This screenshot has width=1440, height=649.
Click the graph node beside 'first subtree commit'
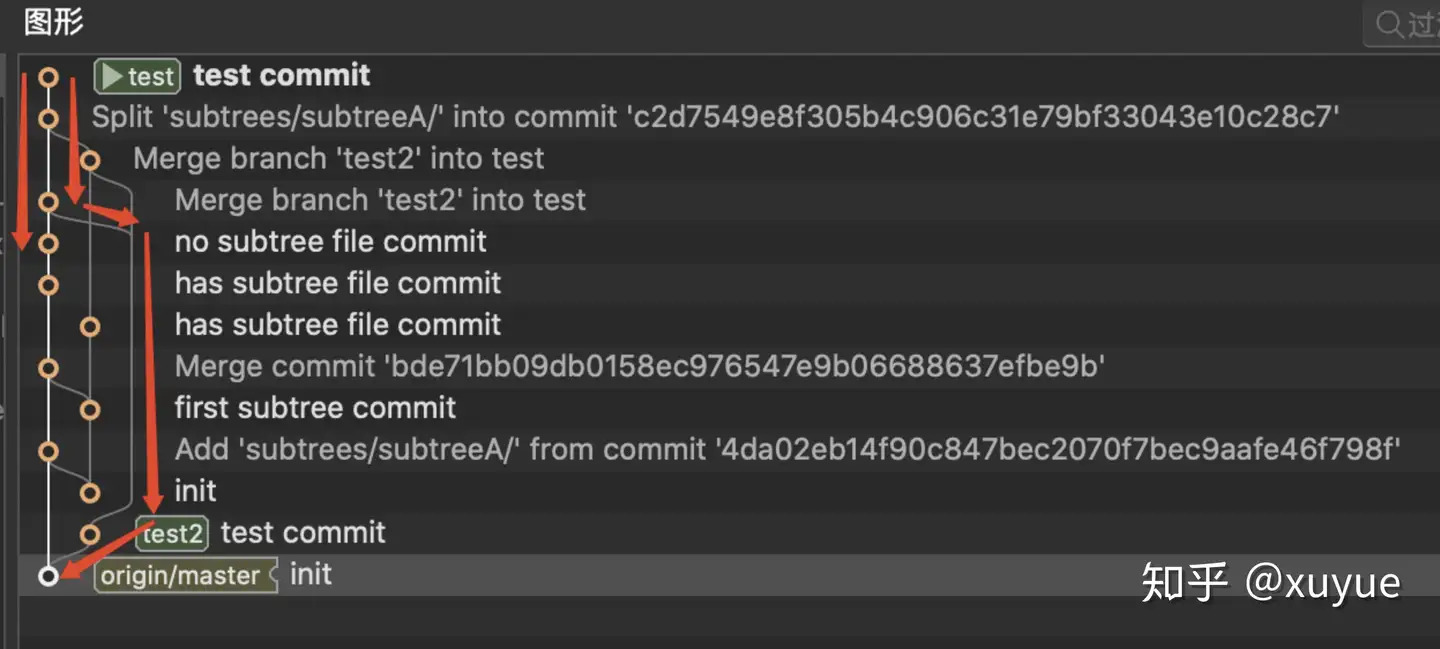click(x=90, y=409)
